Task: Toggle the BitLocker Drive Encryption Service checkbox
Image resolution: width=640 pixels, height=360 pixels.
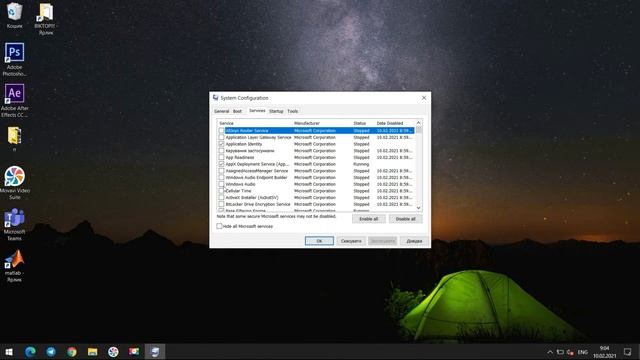Action: pos(222,204)
